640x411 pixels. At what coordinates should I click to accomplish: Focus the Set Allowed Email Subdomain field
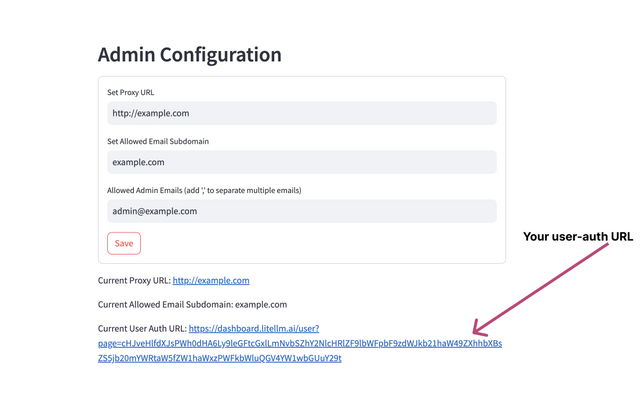(x=302, y=162)
